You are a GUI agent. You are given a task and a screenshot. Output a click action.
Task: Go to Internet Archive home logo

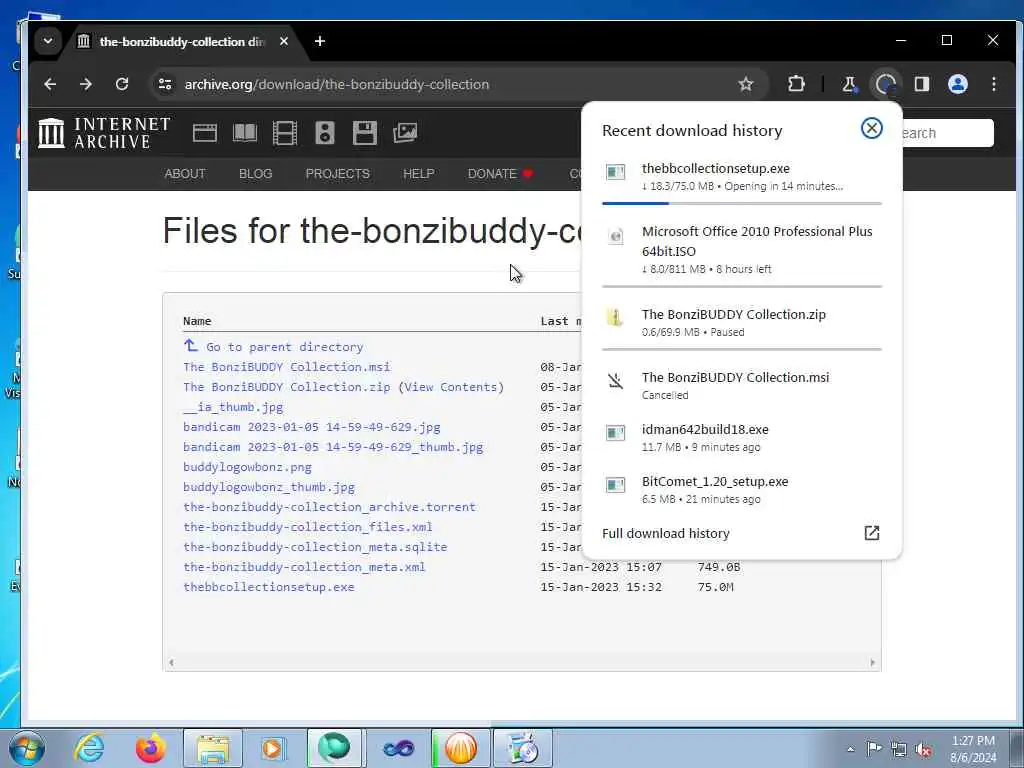pos(104,133)
